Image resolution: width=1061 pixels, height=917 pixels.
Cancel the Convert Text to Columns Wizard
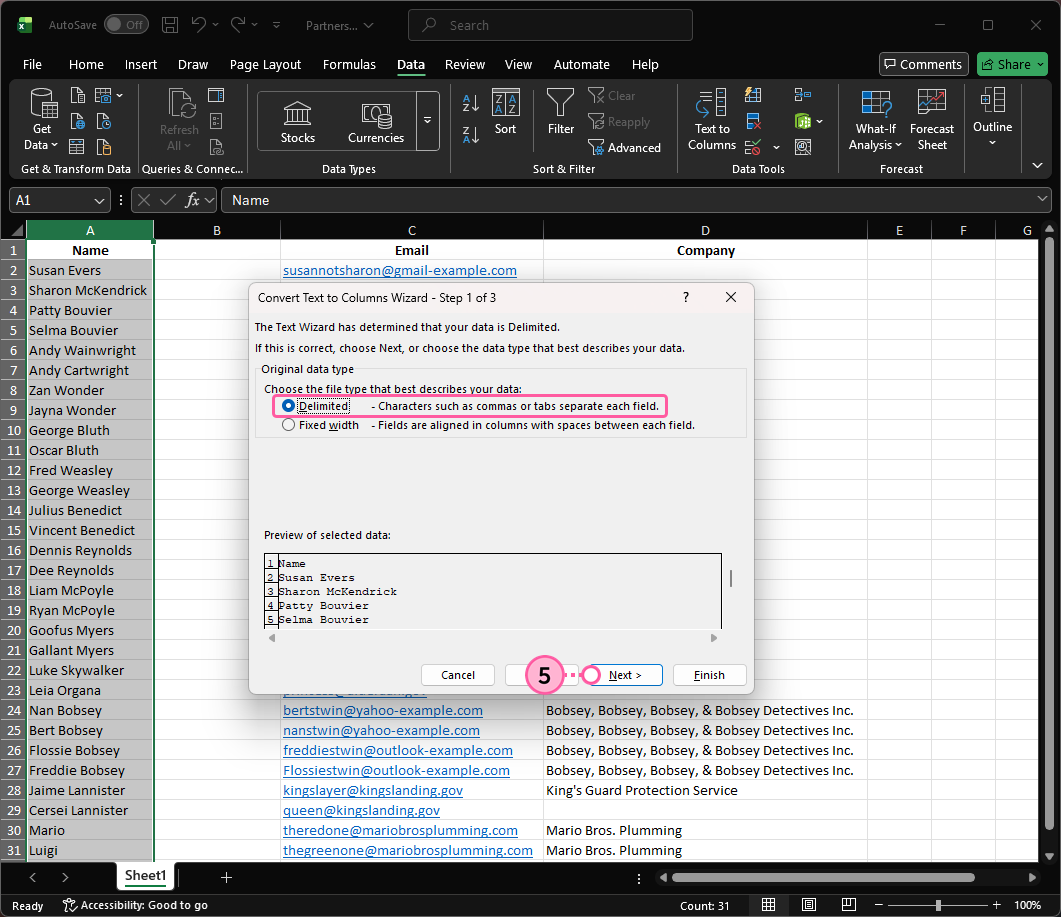click(457, 675)
